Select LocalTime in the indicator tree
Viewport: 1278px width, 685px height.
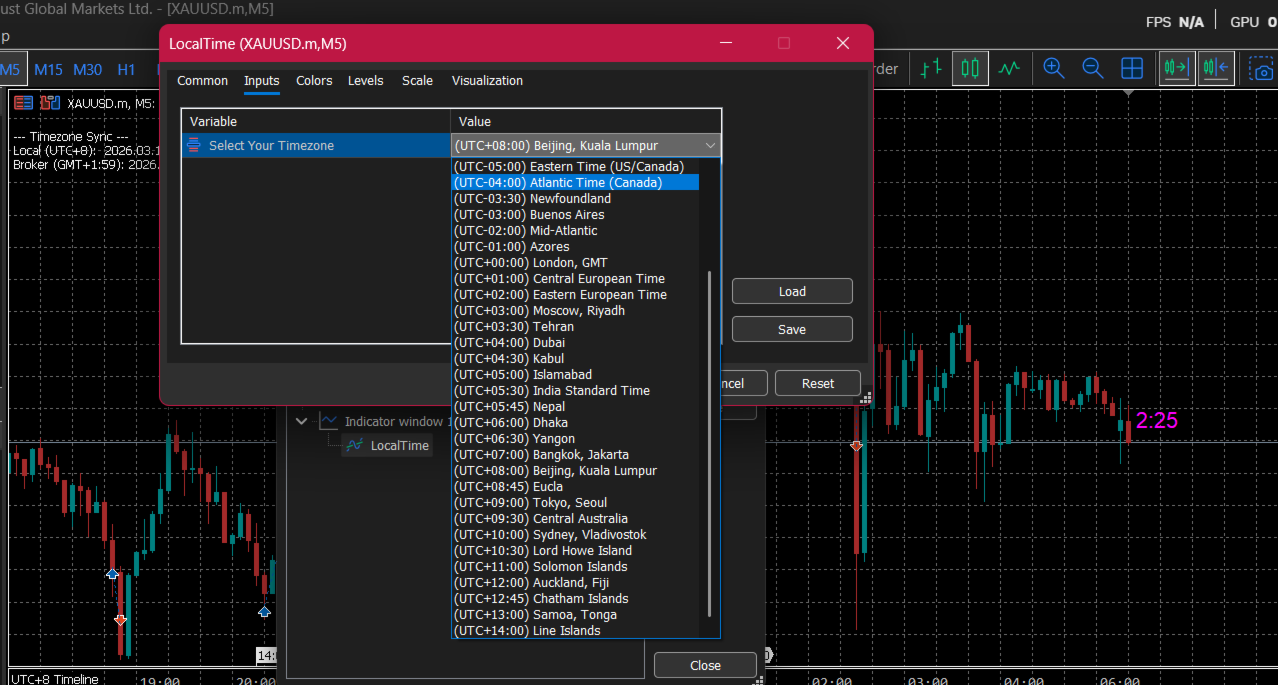click(x=399, y=446)
